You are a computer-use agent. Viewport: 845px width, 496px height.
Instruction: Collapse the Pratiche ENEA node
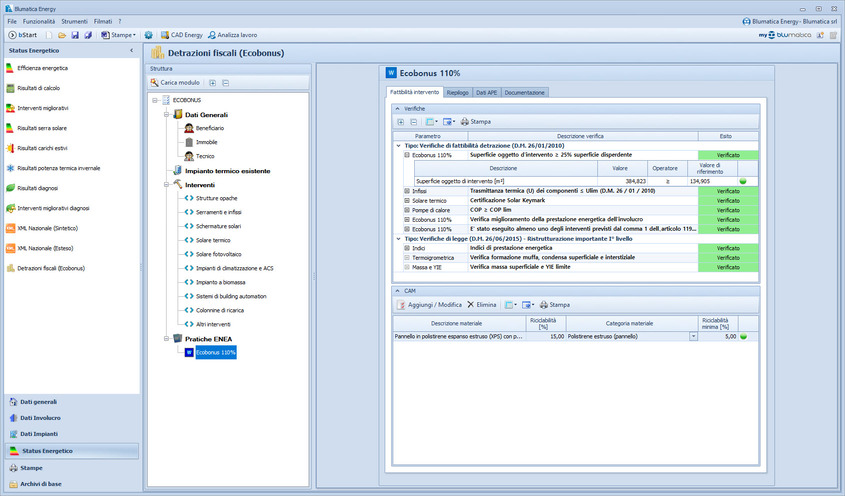(x=167, y=339)
